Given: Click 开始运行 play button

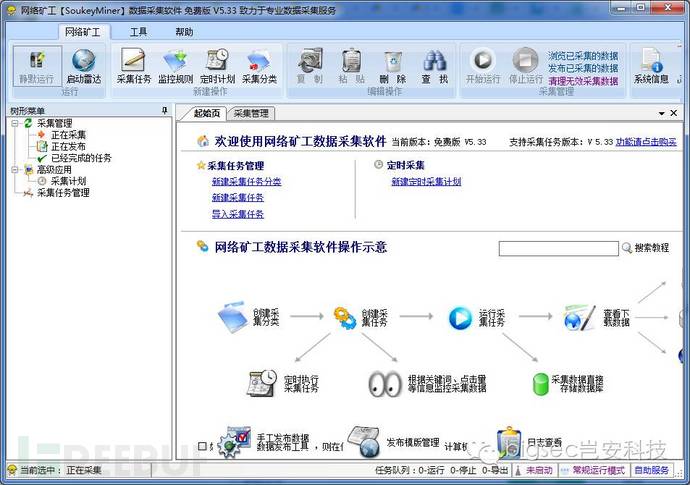Looking at the screenshot, I should (483, 60).
